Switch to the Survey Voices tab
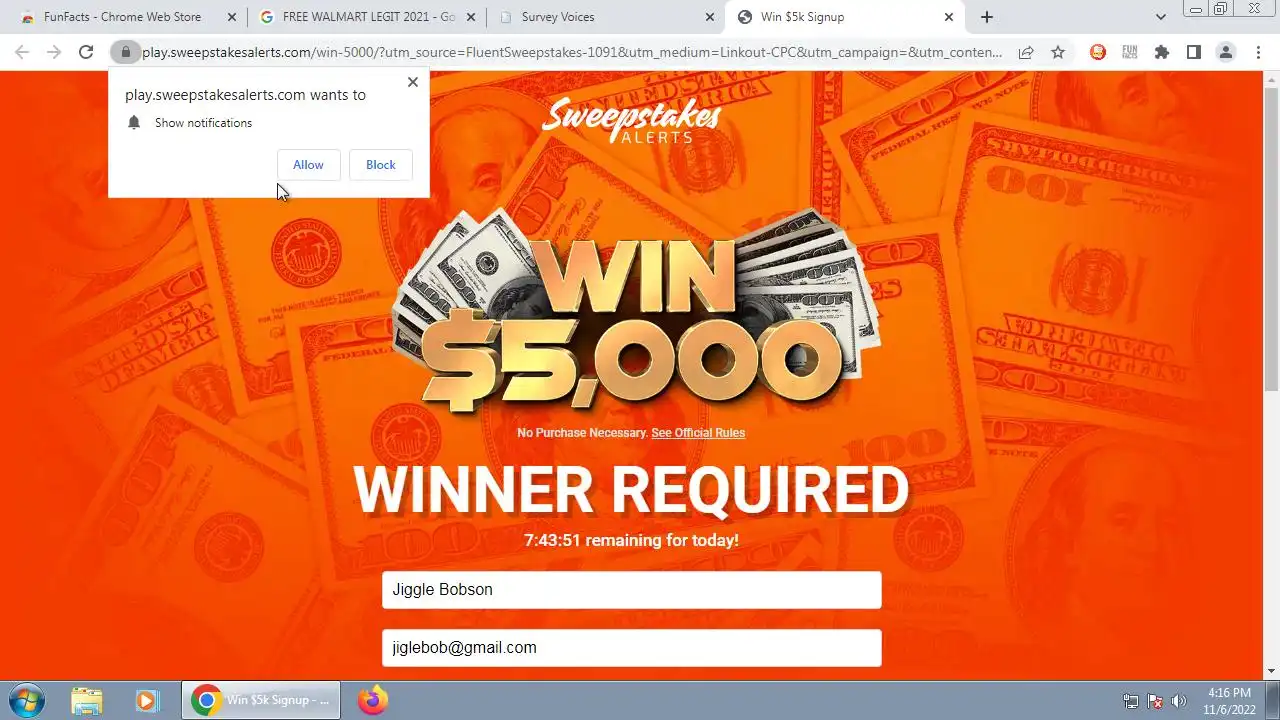 [605, 17]
